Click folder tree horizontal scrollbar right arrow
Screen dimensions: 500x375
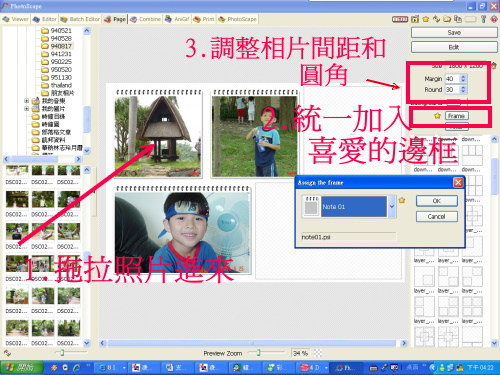(78, 159)
